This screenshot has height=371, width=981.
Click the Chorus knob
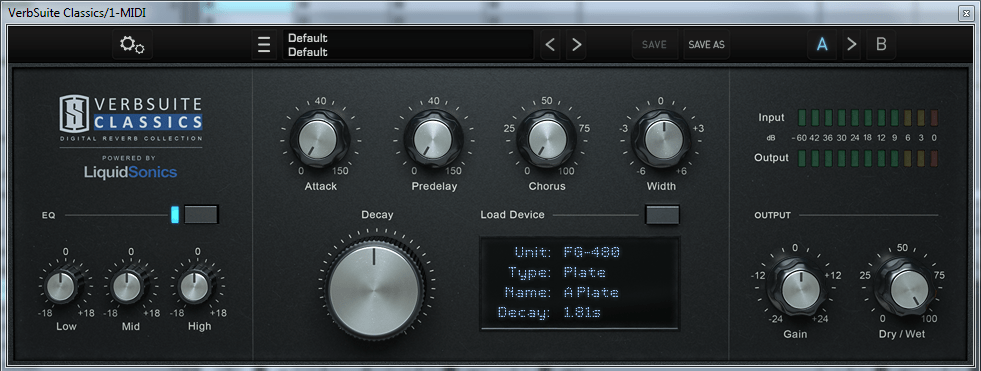pos(546,138)
